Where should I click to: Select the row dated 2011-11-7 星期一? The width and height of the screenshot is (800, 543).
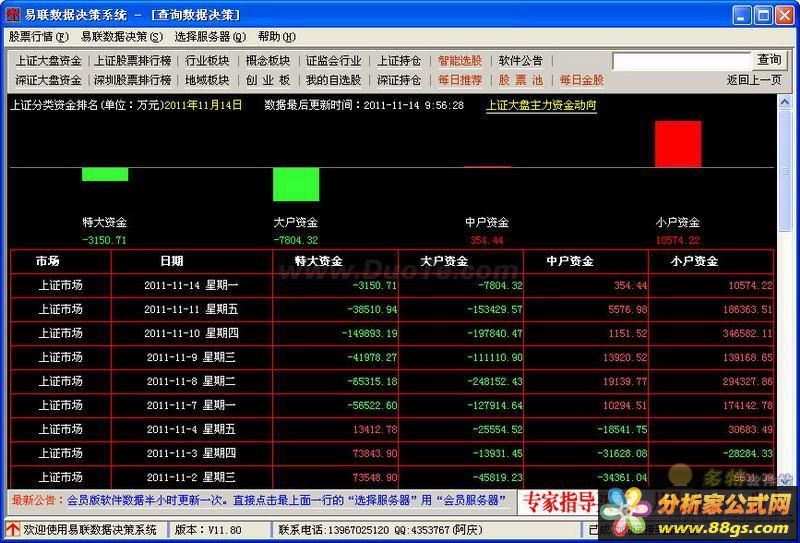391,405
